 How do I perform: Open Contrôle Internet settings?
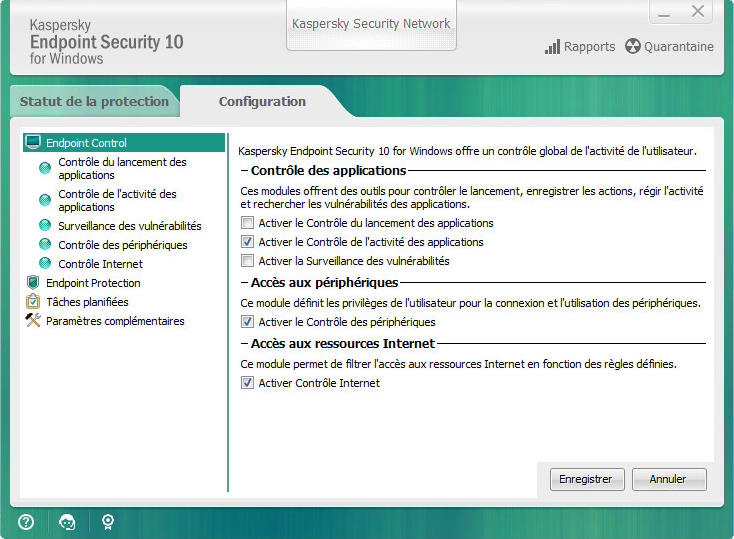pos(100,264)
